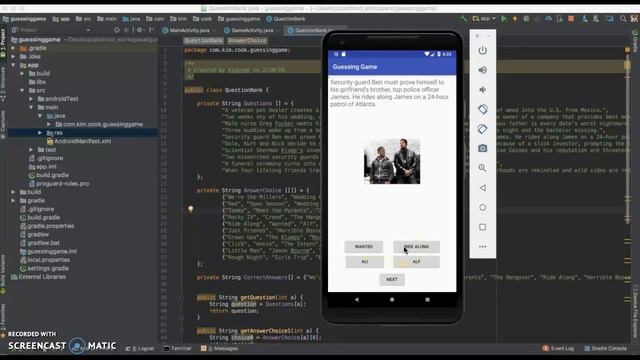The image size is (640, 360).
Task: Tap the WANTED answer button
Action: click(x=364, y=247)
